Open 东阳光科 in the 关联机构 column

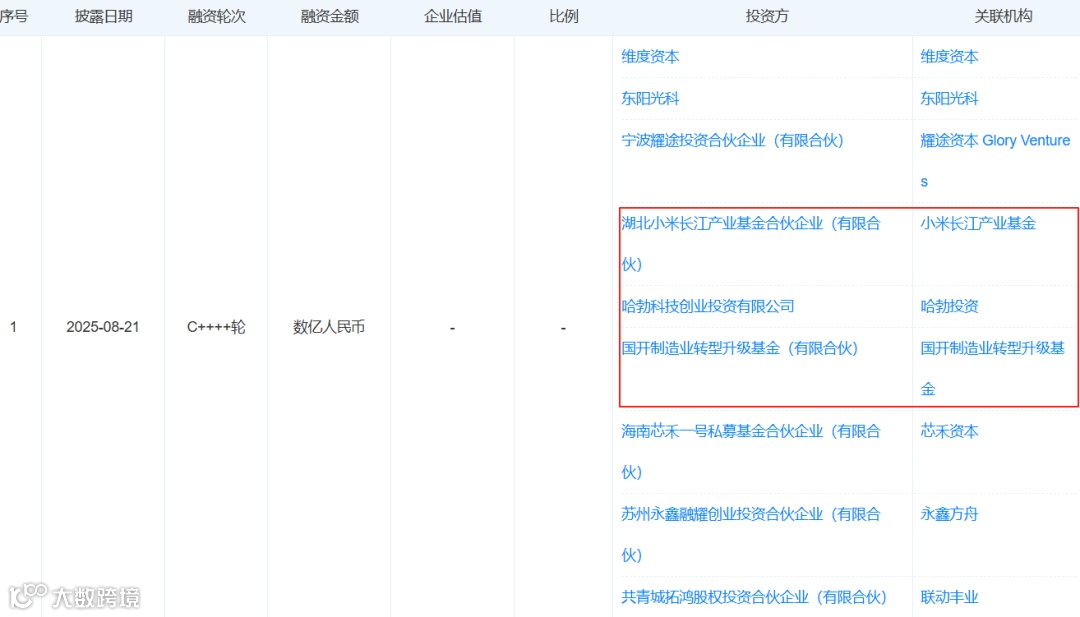pyautogui.click(x=949, y=98)
